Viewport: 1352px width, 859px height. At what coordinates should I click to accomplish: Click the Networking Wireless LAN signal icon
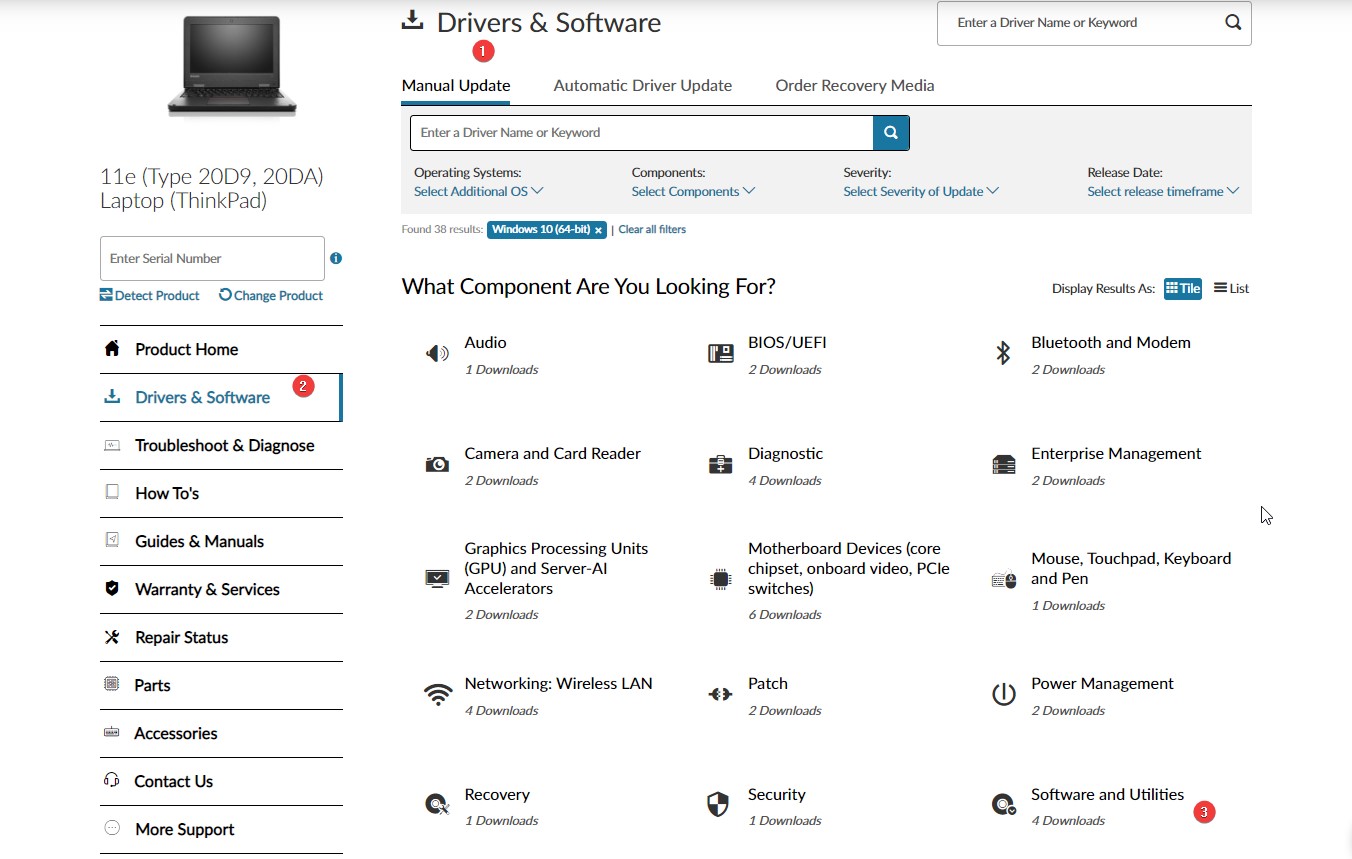tap(437, 694)
